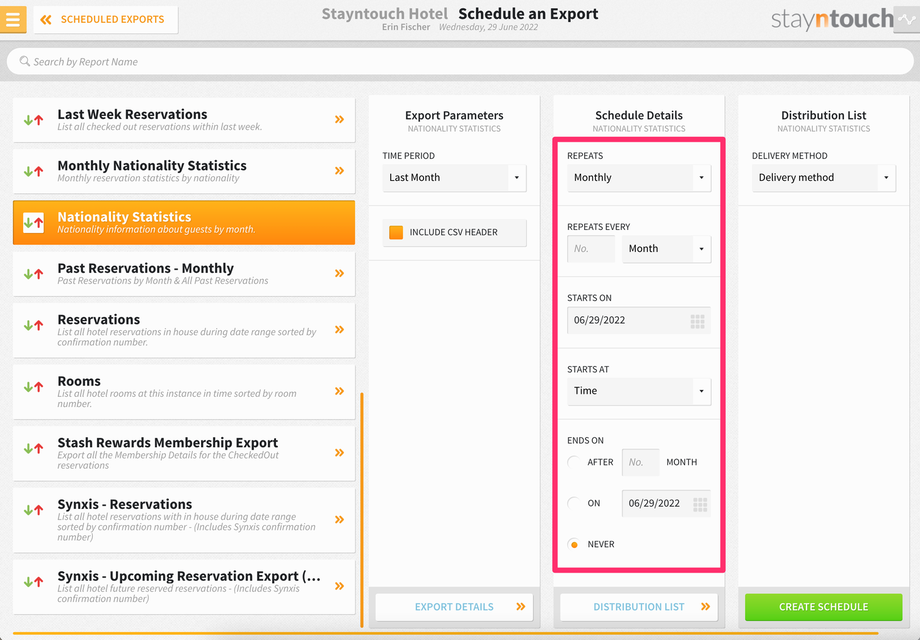Select Past Reservations - Monthly title

(146, 268)
